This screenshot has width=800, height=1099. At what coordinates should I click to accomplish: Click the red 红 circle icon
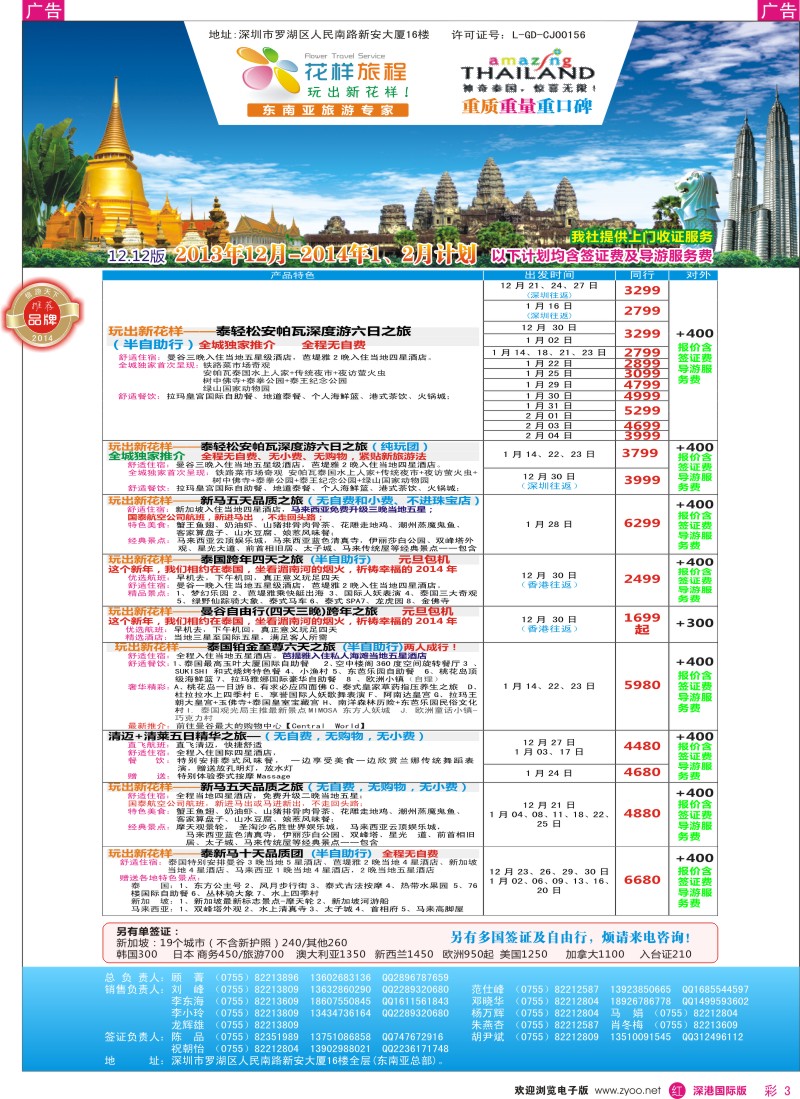point(677,1090)
